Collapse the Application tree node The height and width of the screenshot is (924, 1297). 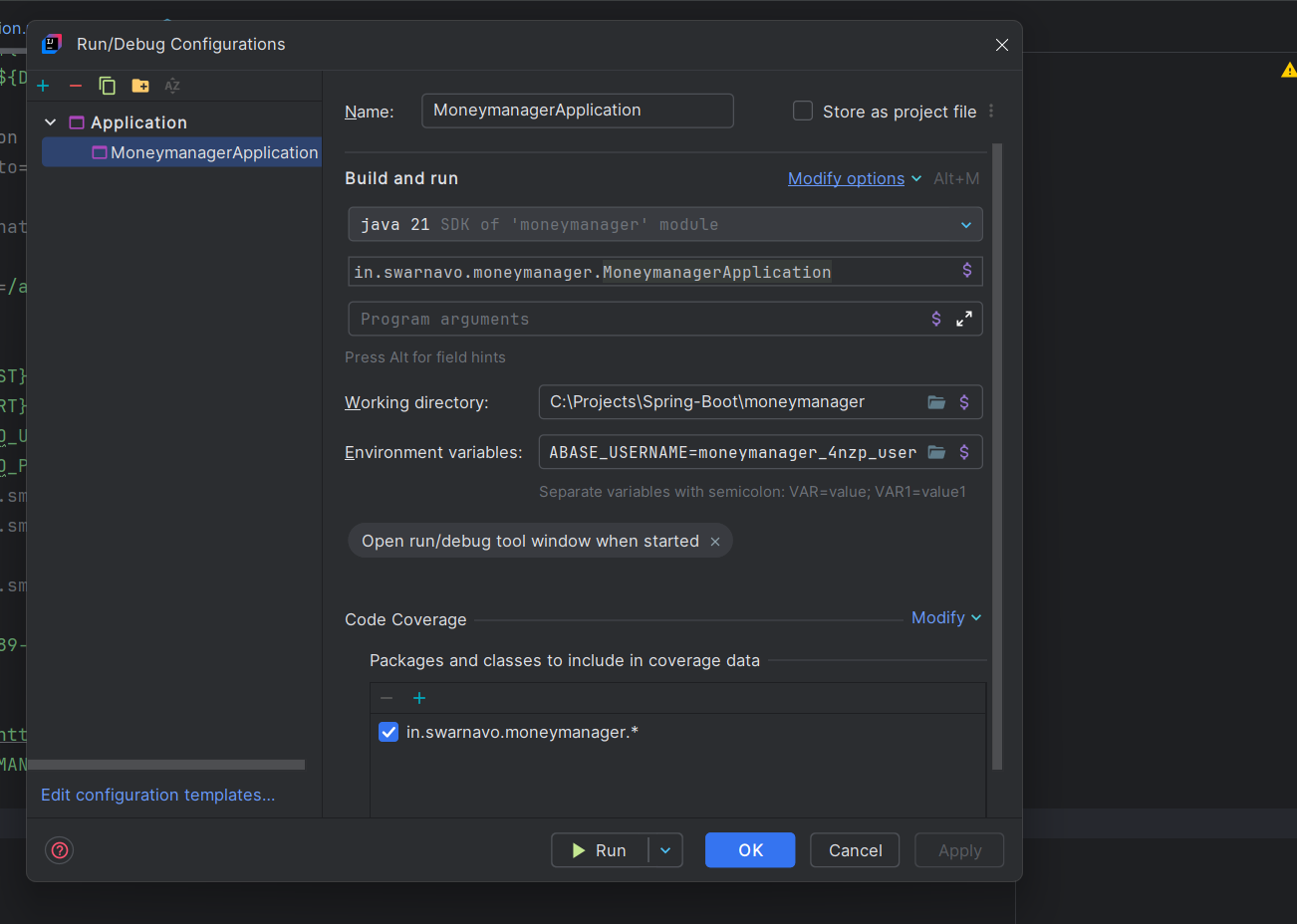(51, 122)
